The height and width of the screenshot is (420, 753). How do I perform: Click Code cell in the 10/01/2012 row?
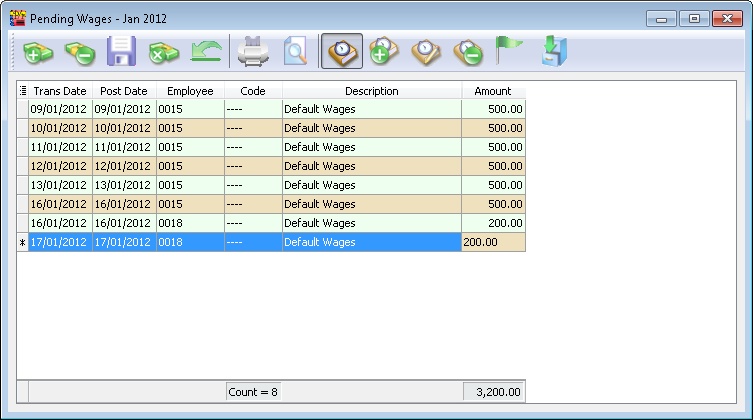[253, 128]
